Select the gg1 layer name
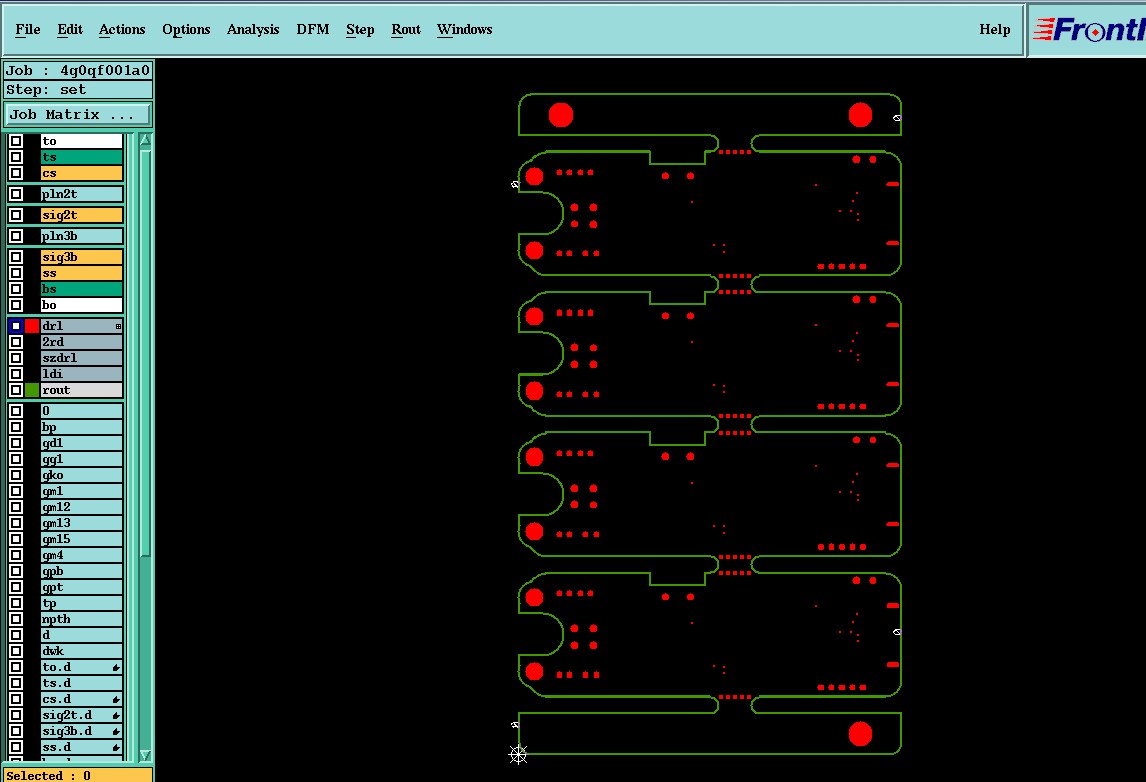Viewport: 1146px width, 782px height. [x=81, y=460]
